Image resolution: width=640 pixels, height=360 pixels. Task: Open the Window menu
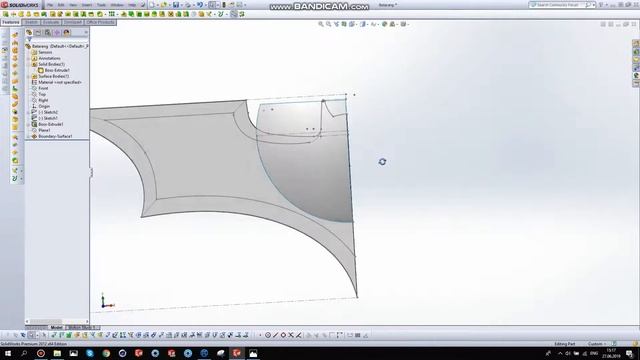pos(117,5)
